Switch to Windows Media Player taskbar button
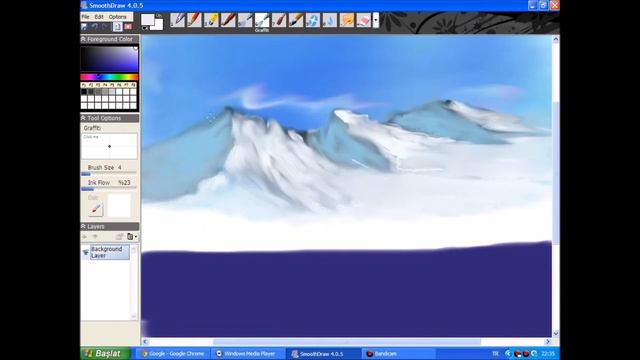 pyautogui.click(x=247, y=354)
